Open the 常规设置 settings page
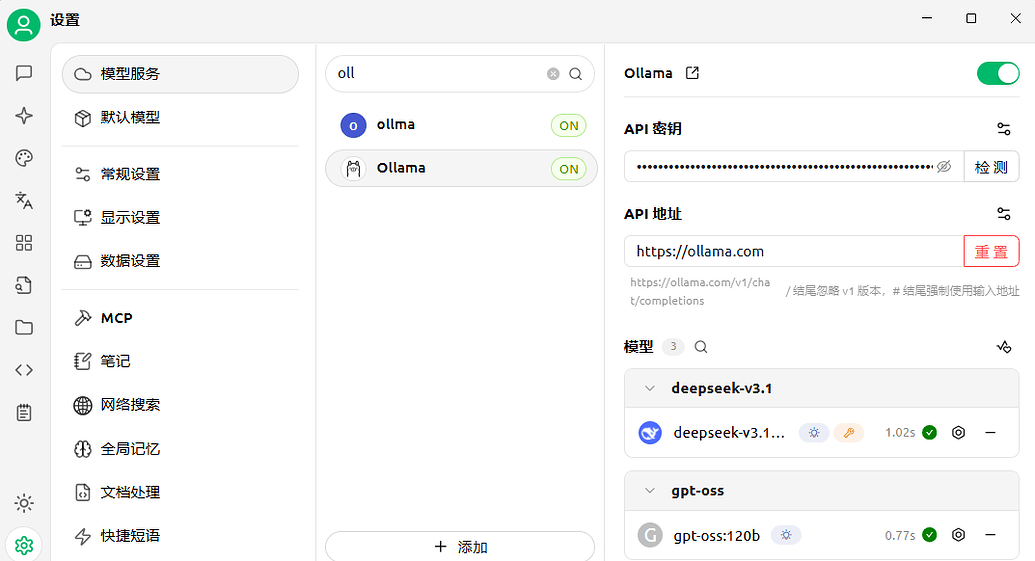Viewport: 1035px width, 561px height. tap(180, 174)
